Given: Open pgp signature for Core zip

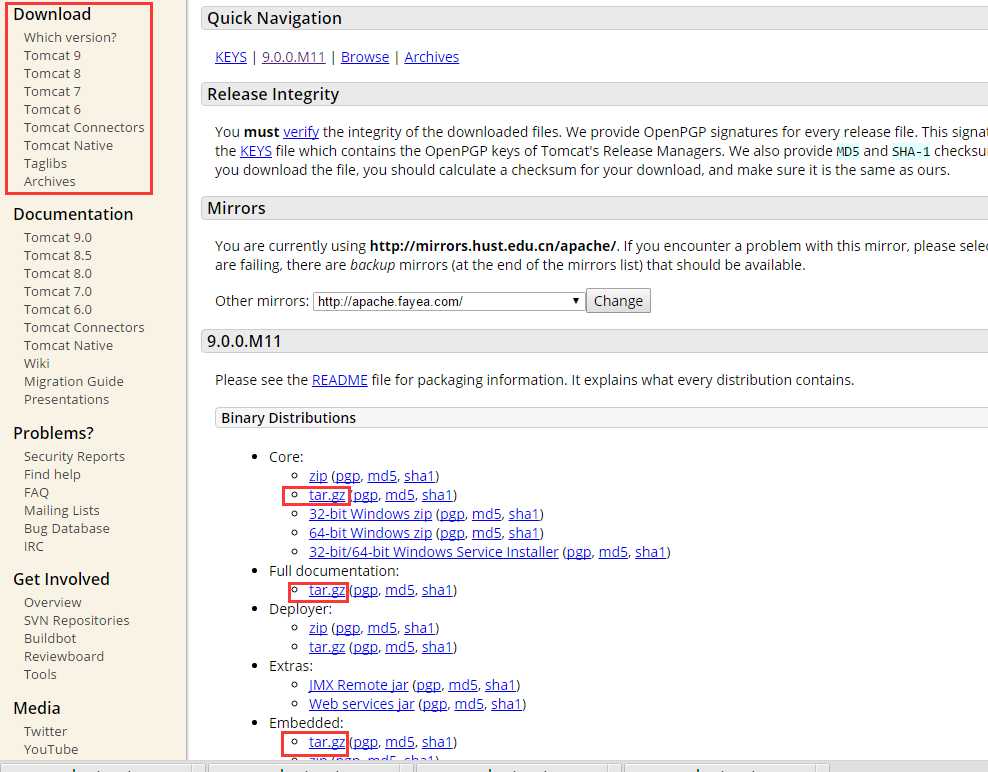Looking at the screenshot, I should [x=348, y=476].
